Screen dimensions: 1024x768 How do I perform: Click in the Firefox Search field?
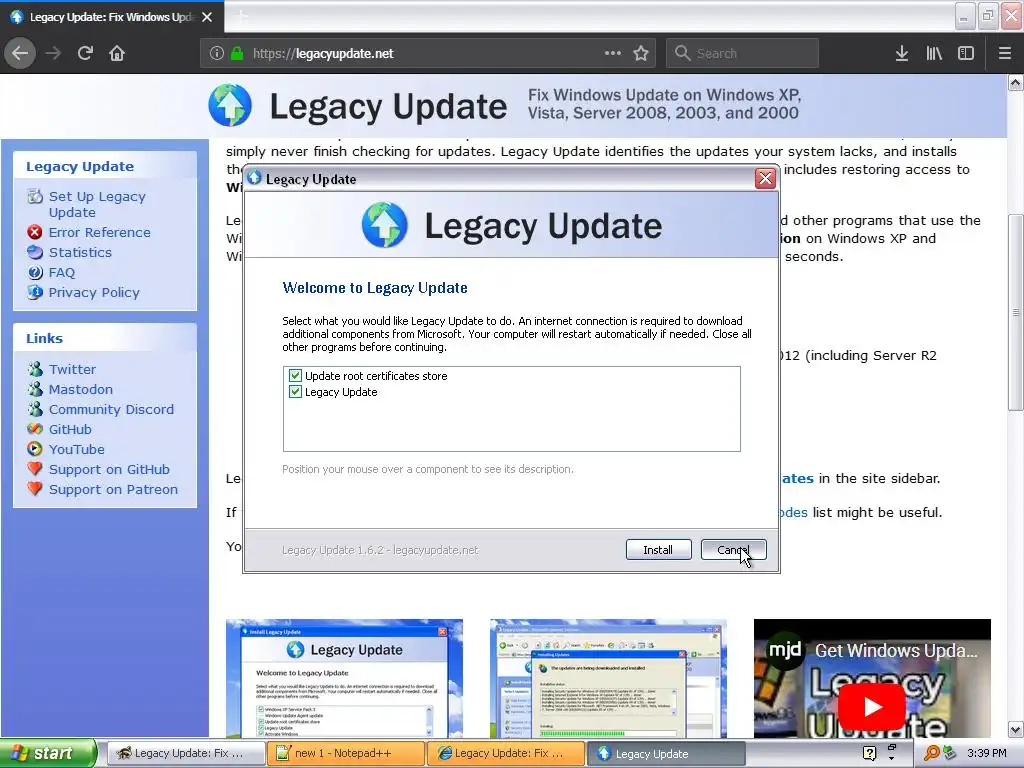(x=743, y=53)
